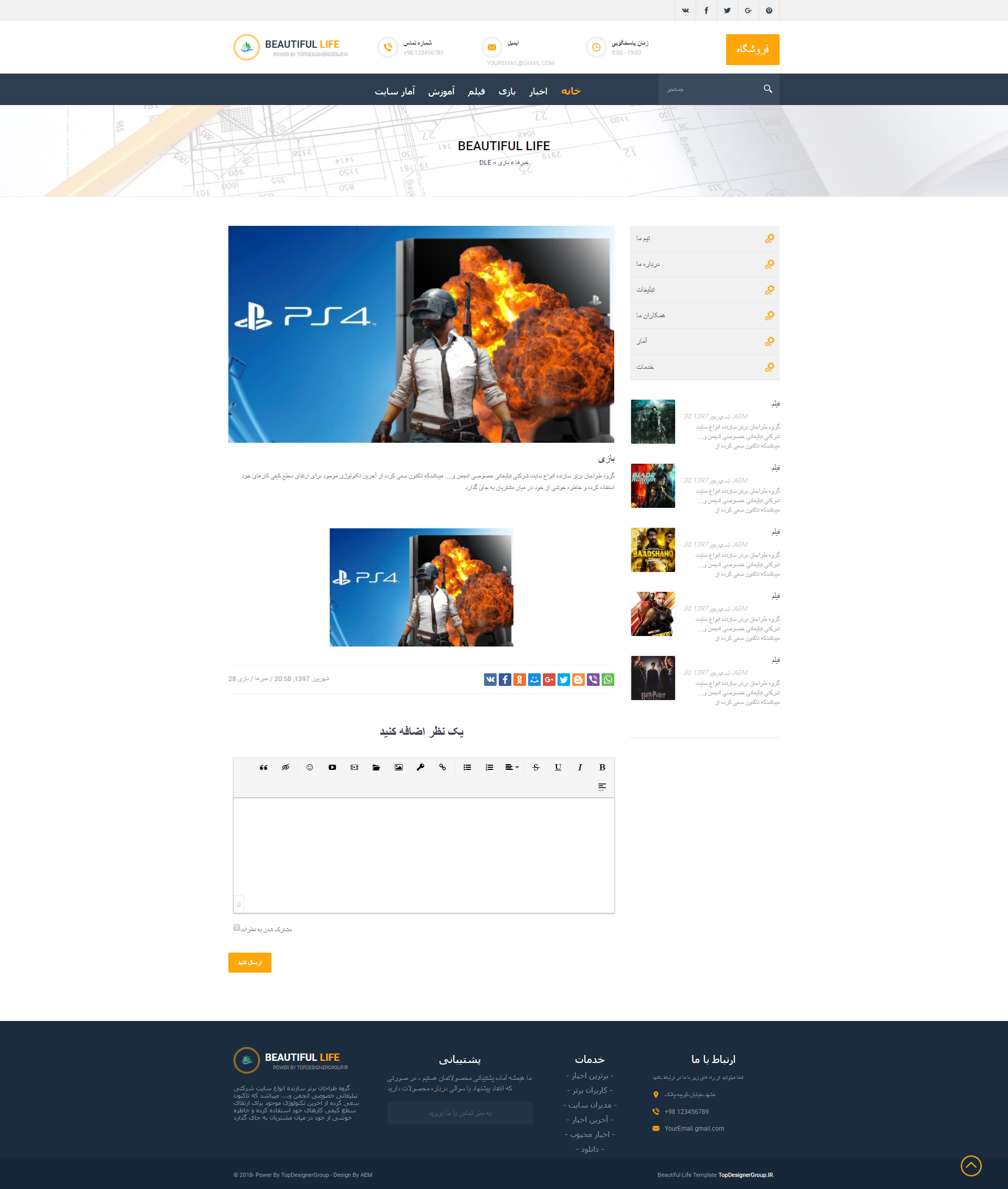Viewport: 1008px width, 1189px height.
Task: Open the بازی menu item
Action: click(507, 91)
